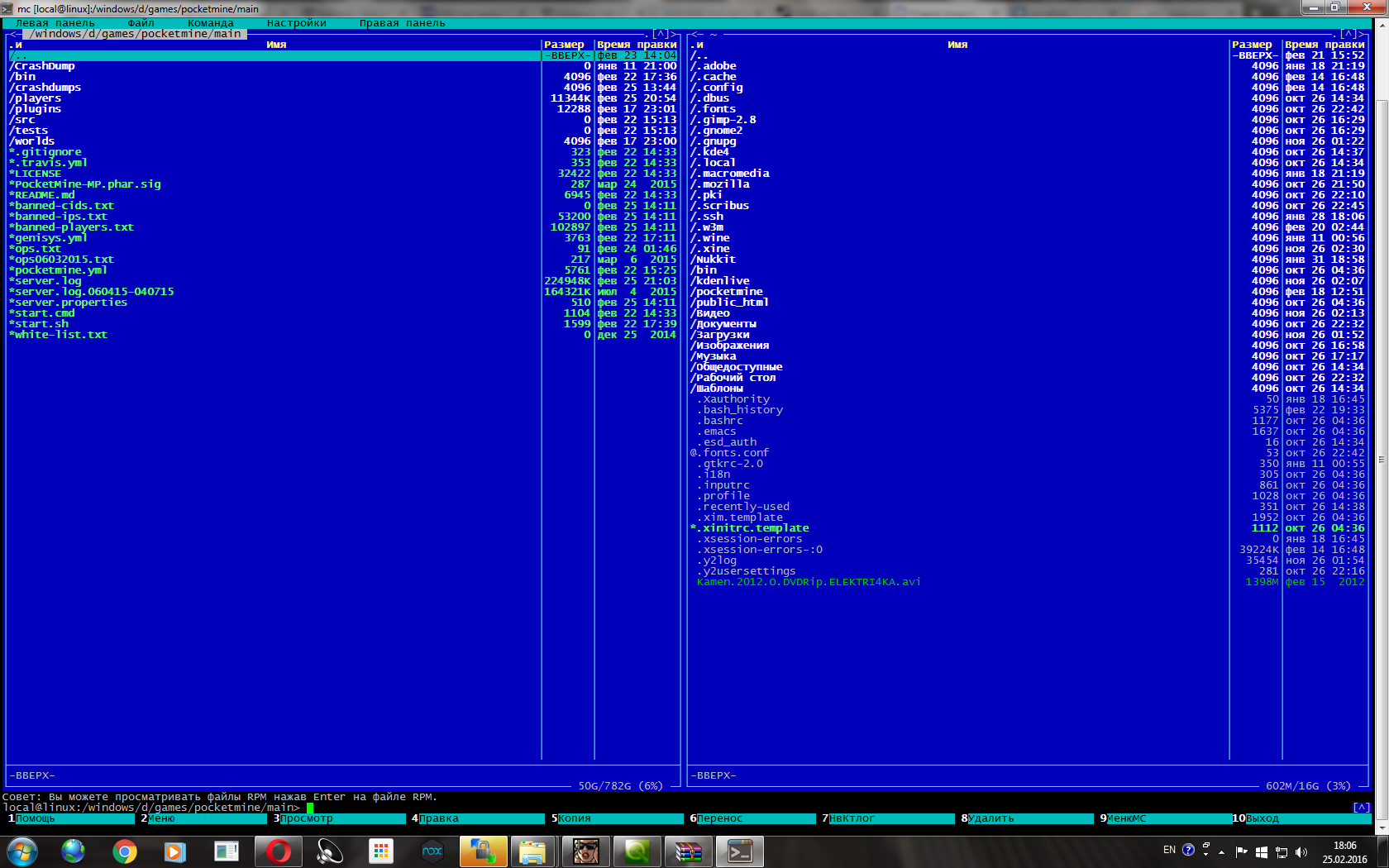1389x868 pixels.
Task: Open the Левая панель menu
Action: pos(55,23)
